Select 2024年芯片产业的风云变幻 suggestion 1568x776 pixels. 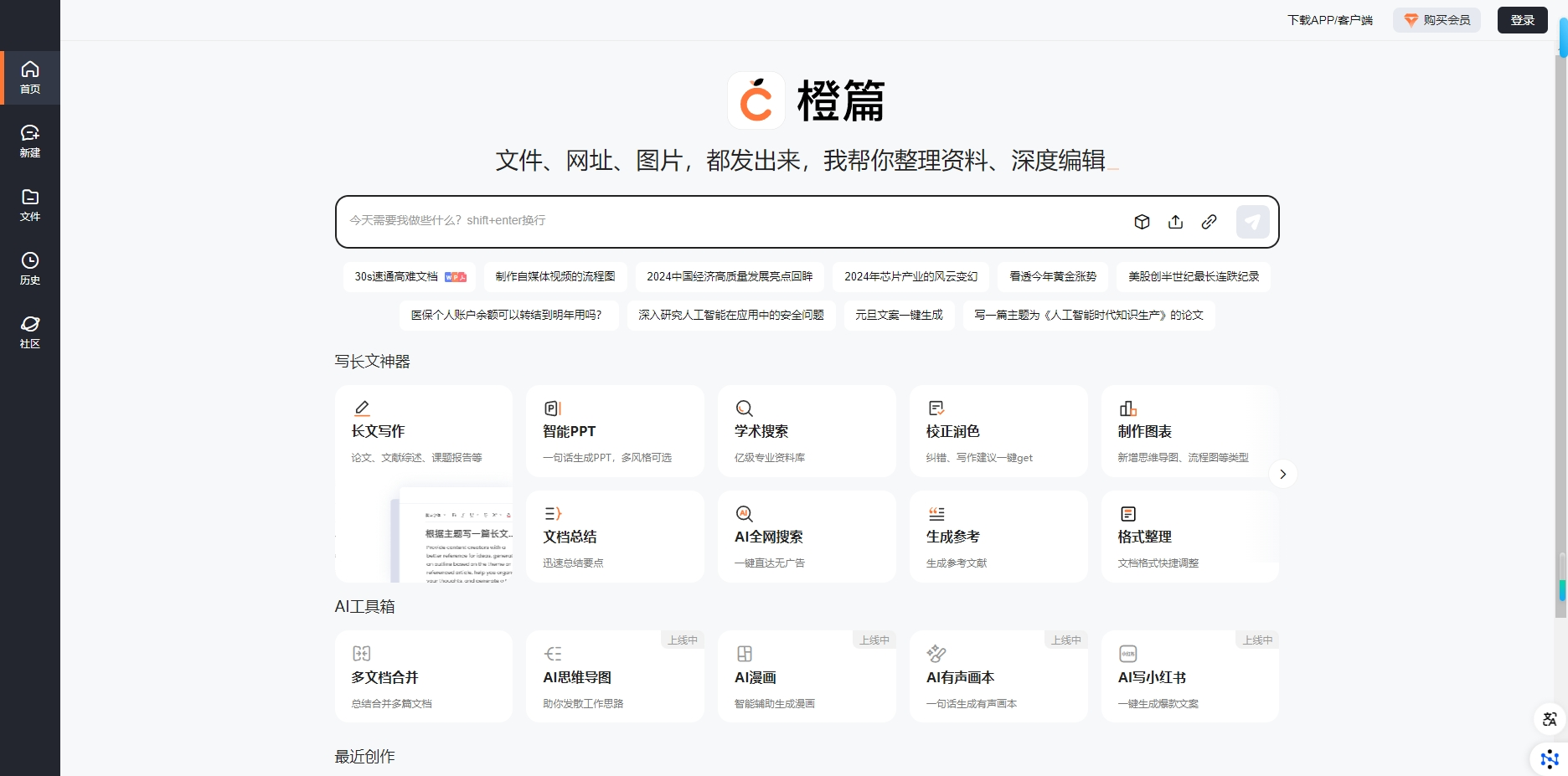910,276
